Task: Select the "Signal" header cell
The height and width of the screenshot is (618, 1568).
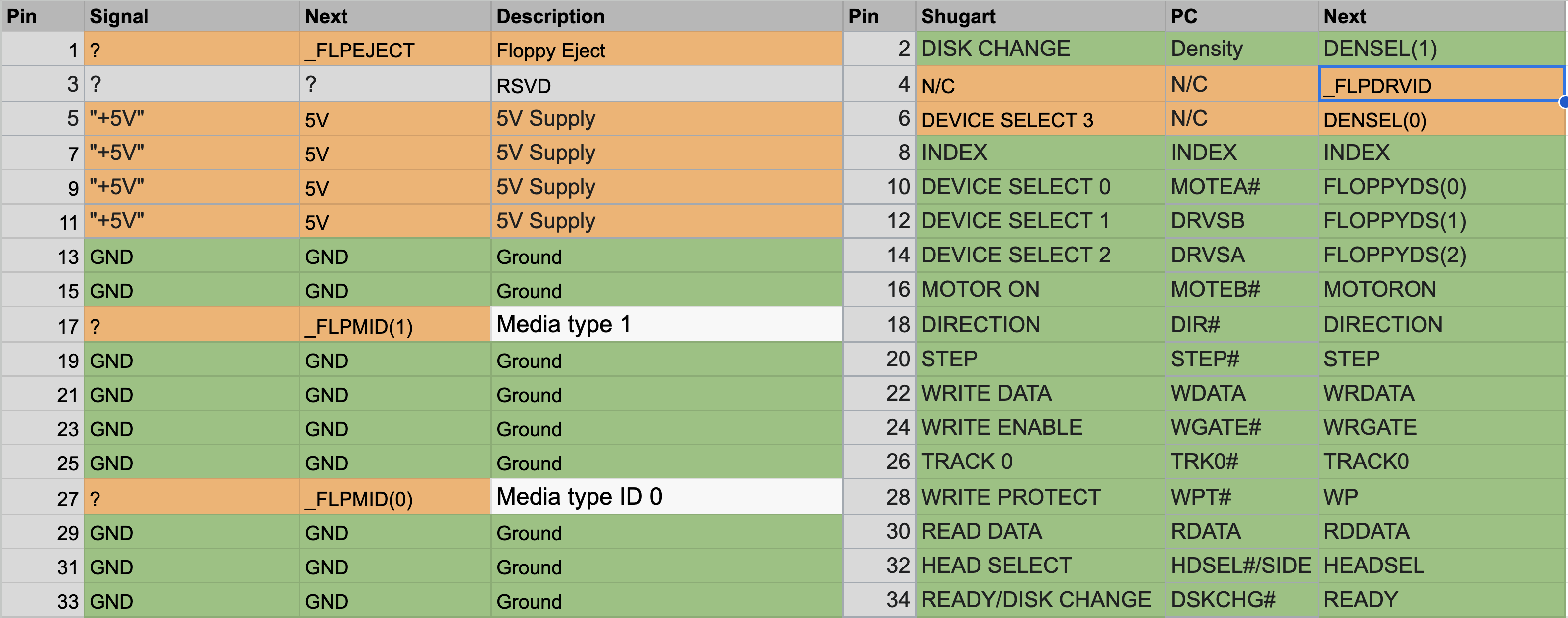Action: 191,16
